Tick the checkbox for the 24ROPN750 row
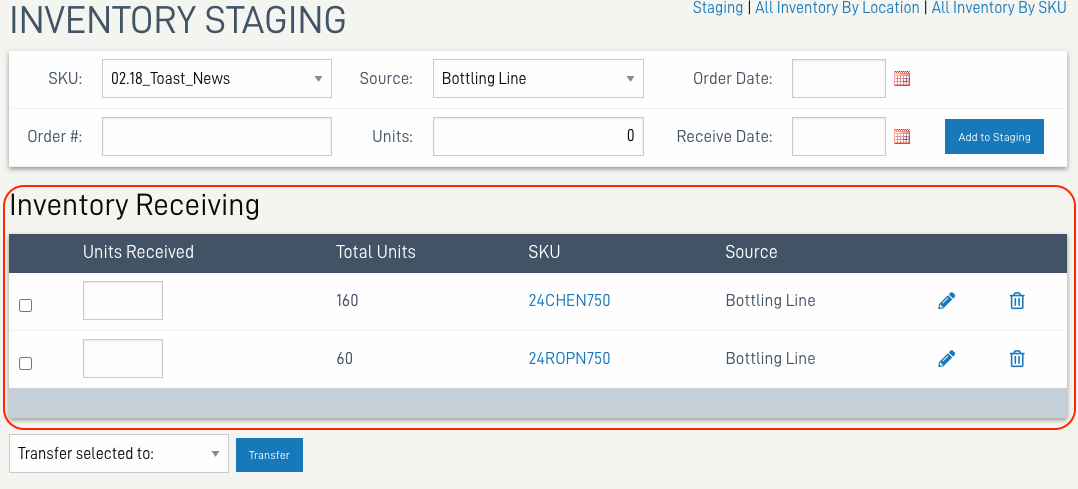Screen dimensions: 1078x489 [x=25, y=363]
